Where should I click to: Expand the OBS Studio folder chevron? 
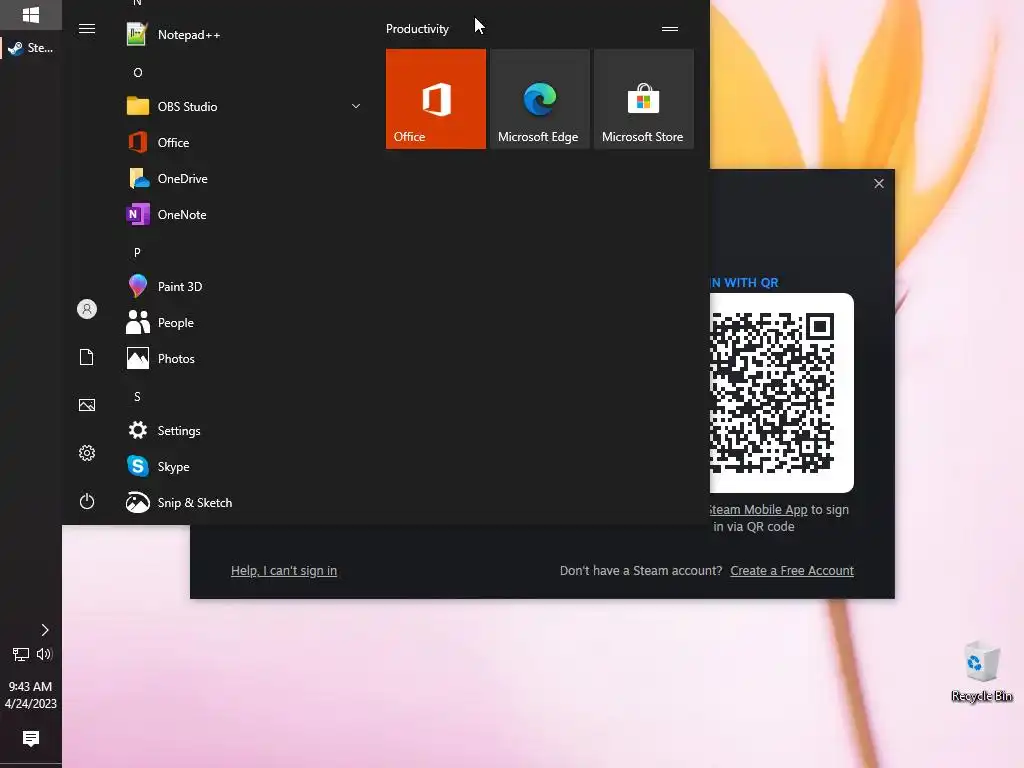click(x=356, y=106)
